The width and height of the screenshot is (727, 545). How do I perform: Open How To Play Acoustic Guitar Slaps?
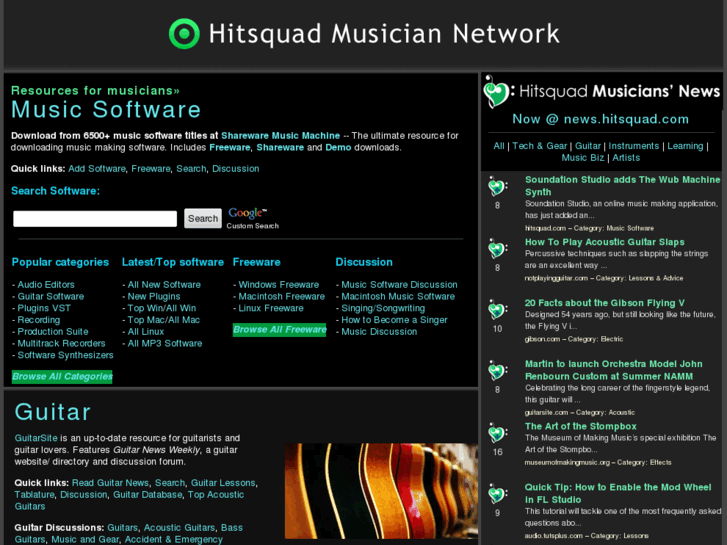pos(605,242)
